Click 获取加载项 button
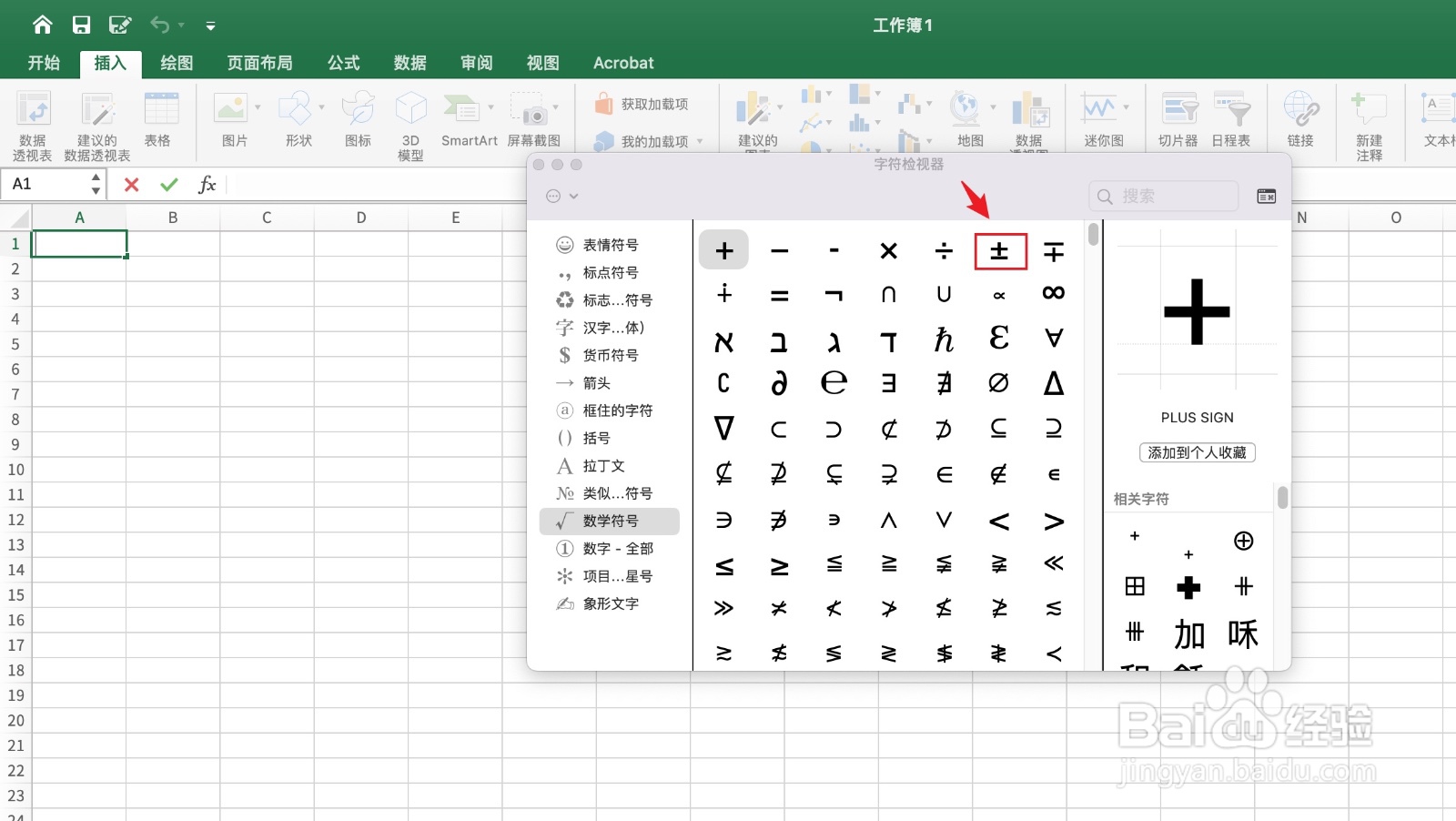 [642, 105]
